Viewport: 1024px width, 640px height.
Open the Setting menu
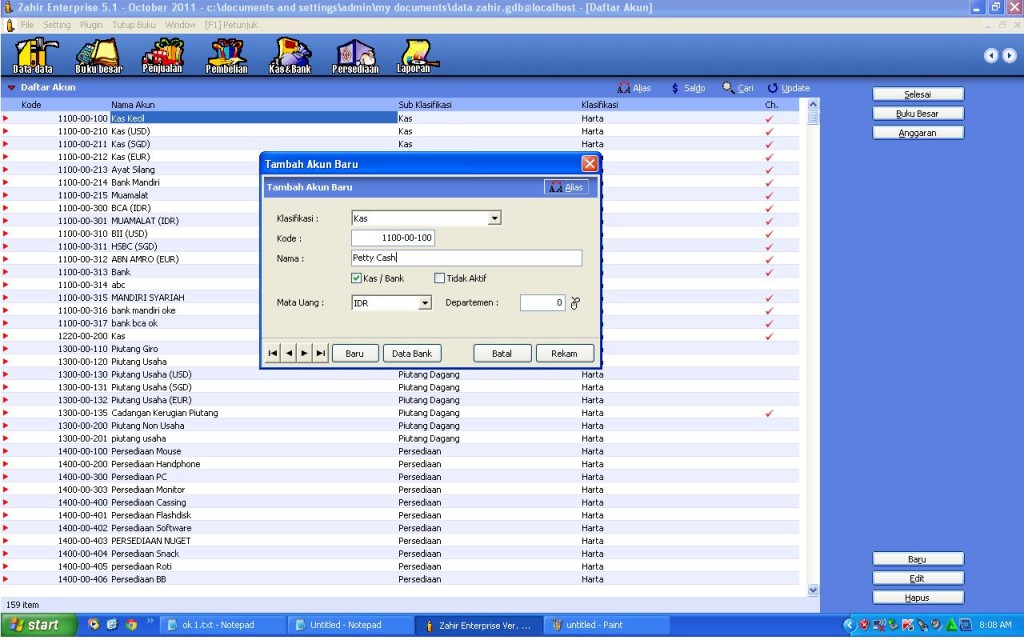tap(57, 25)
